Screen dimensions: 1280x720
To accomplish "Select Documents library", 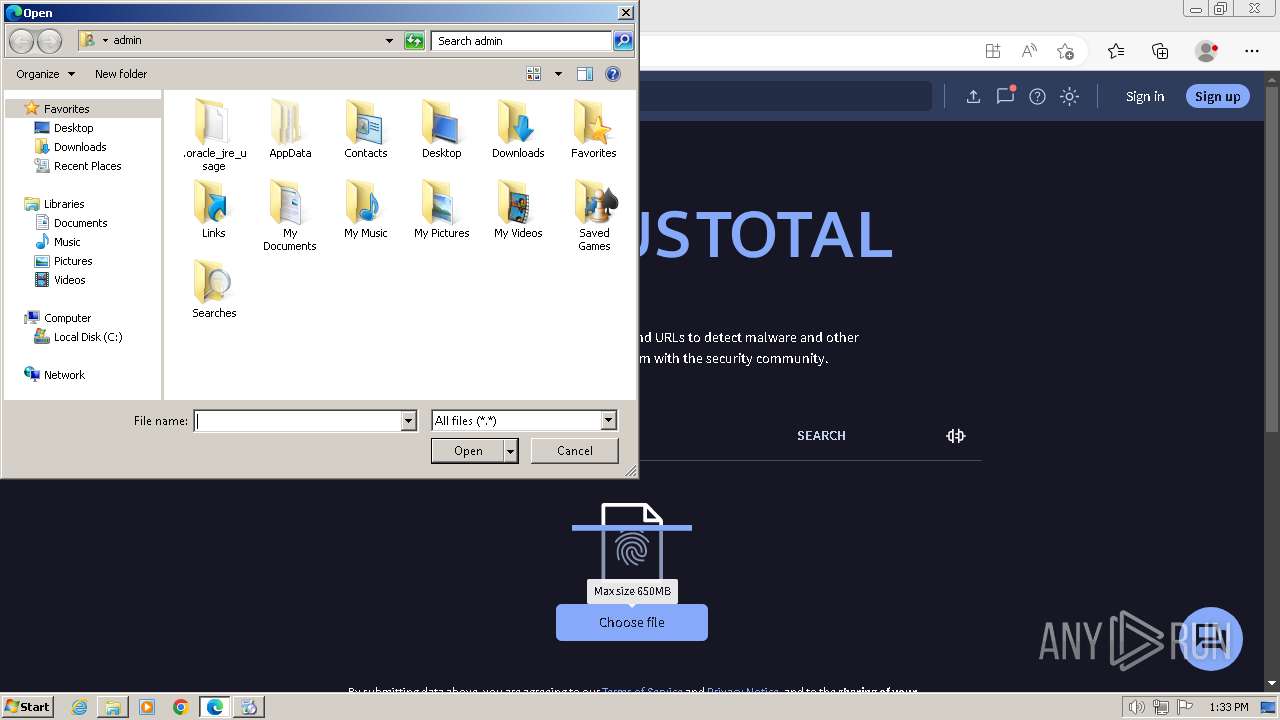I will [80, 223].
